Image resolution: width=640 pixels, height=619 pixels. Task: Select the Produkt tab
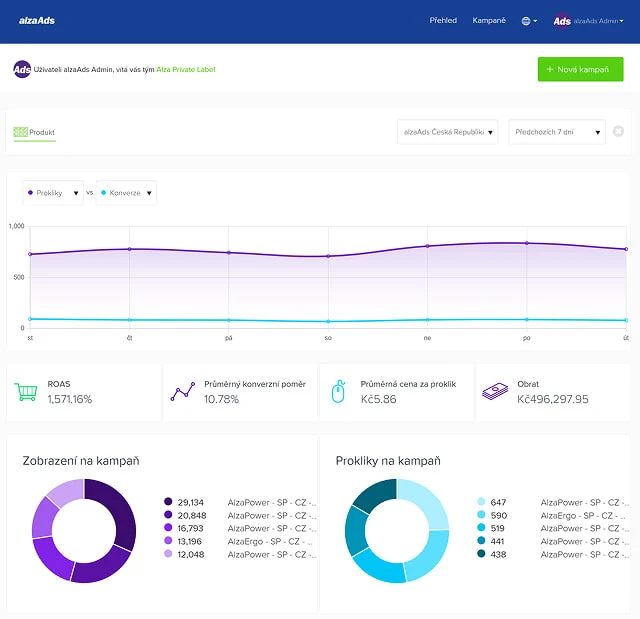tap(35, 132)
